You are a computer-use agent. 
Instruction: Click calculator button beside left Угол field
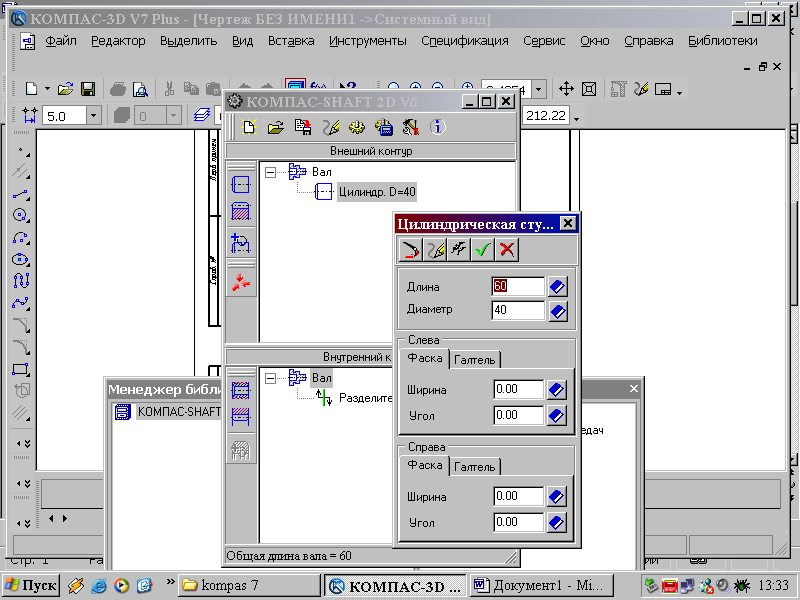coord(557,416)
